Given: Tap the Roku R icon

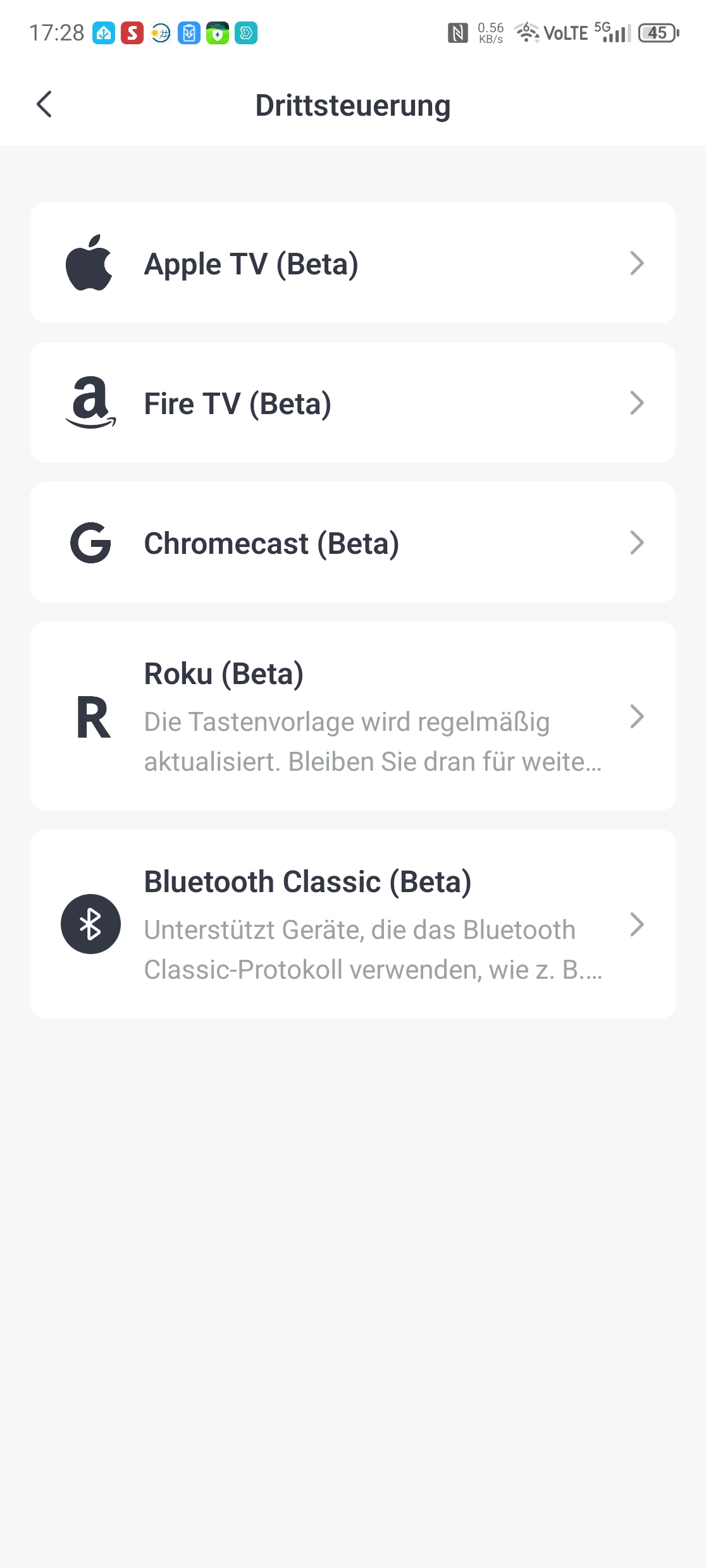Looking at the screenshot, I should point(93,717).
